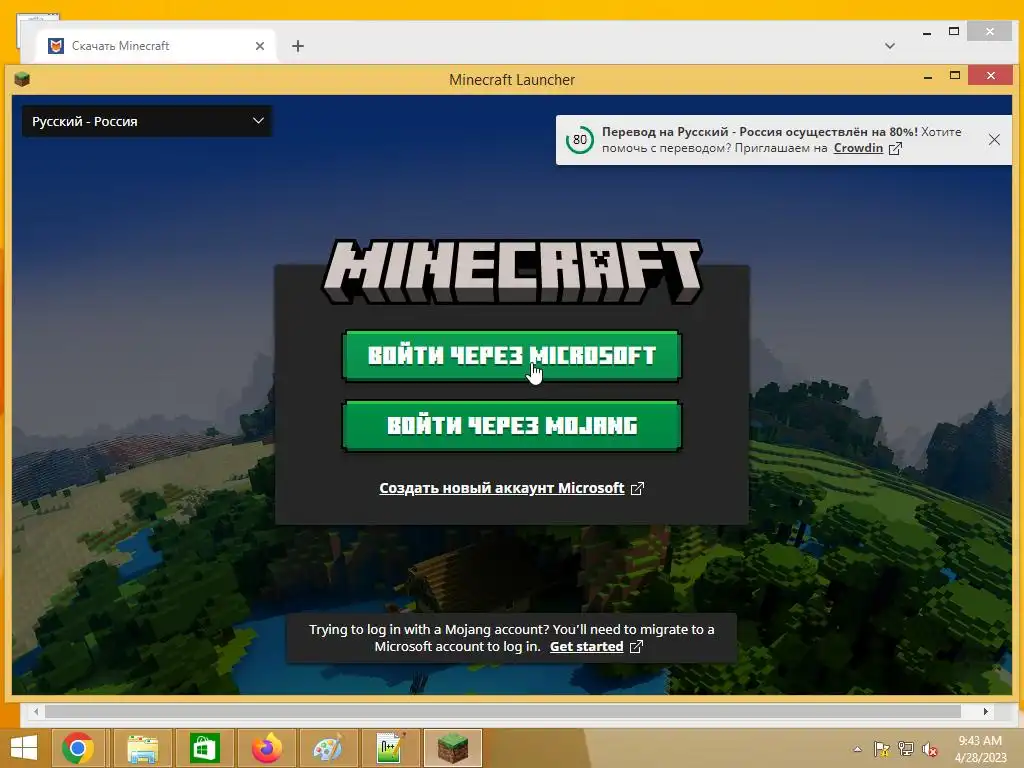Open the Windows Store taskbar icon
Image resolution: width=1024 pixels, height=768 pixels.
pyautogui.click(x=204, y=748)
